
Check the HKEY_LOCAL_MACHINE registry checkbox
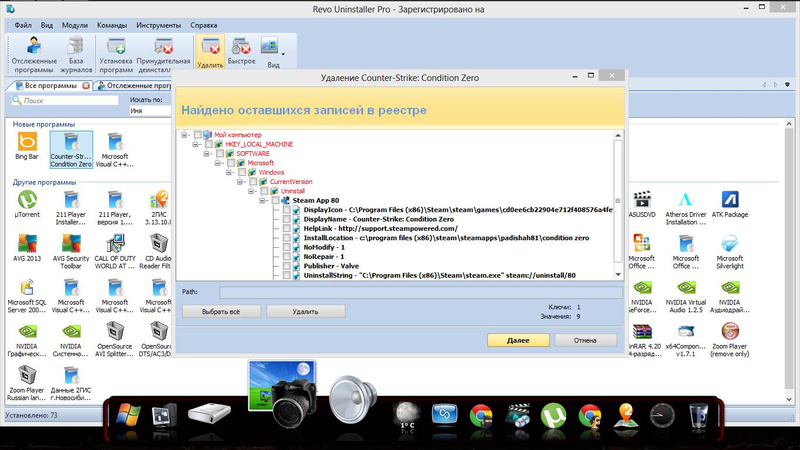pyautogui.click(x=209, y=144)
